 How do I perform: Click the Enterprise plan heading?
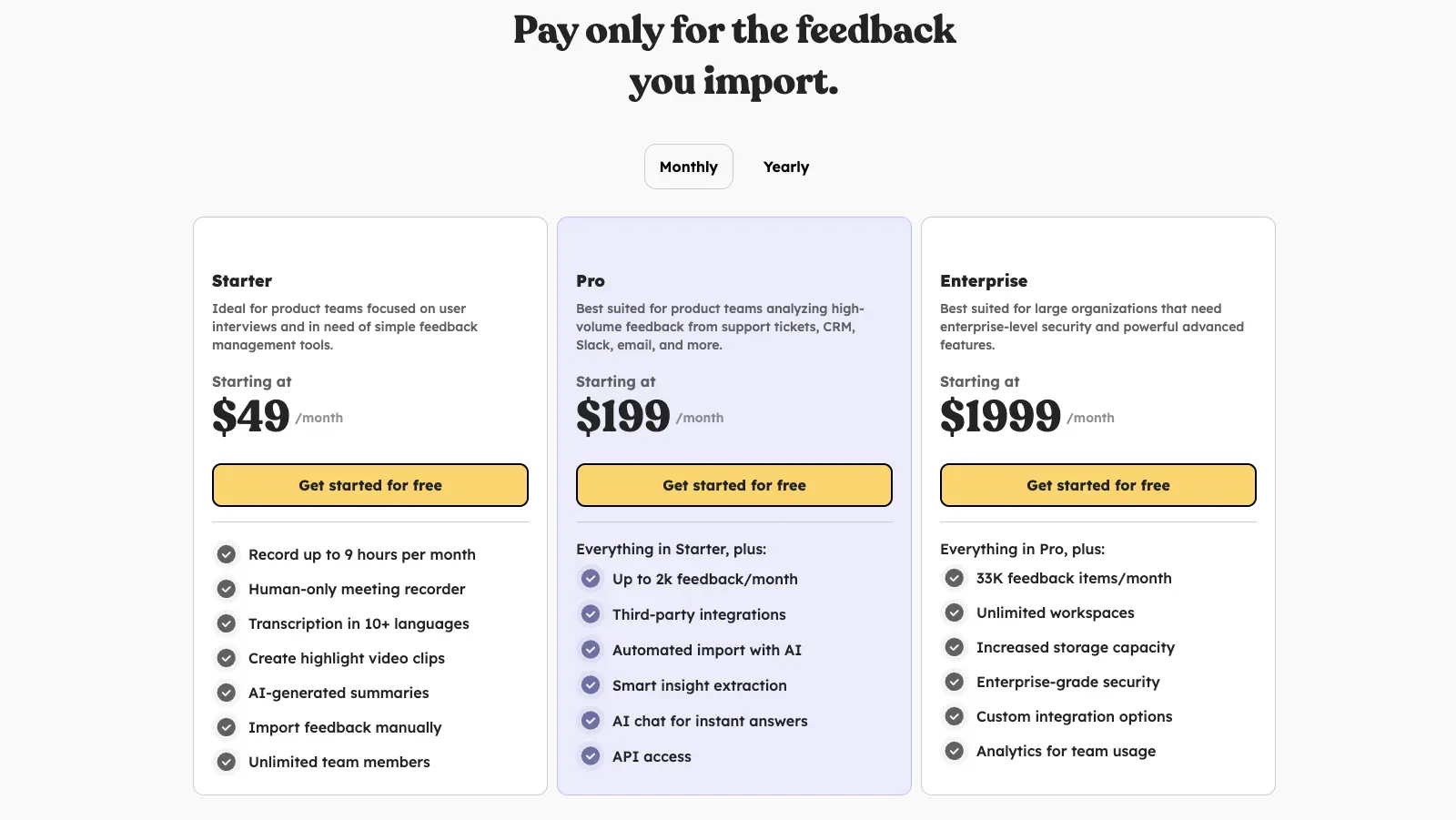click(x=984, y=281)
